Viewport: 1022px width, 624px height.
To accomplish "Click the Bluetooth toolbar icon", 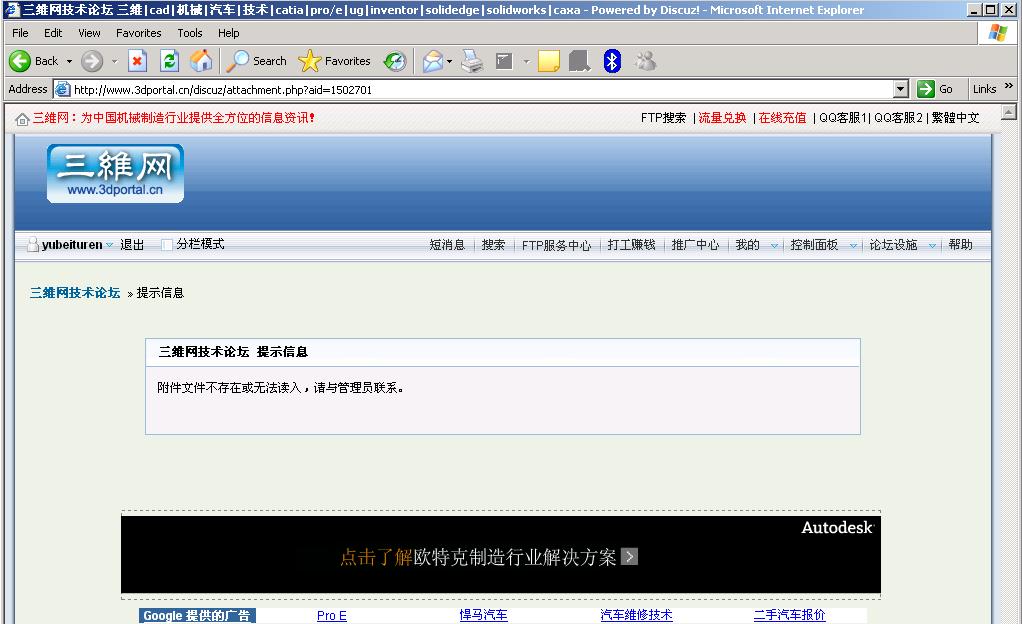I will [612, 61].
